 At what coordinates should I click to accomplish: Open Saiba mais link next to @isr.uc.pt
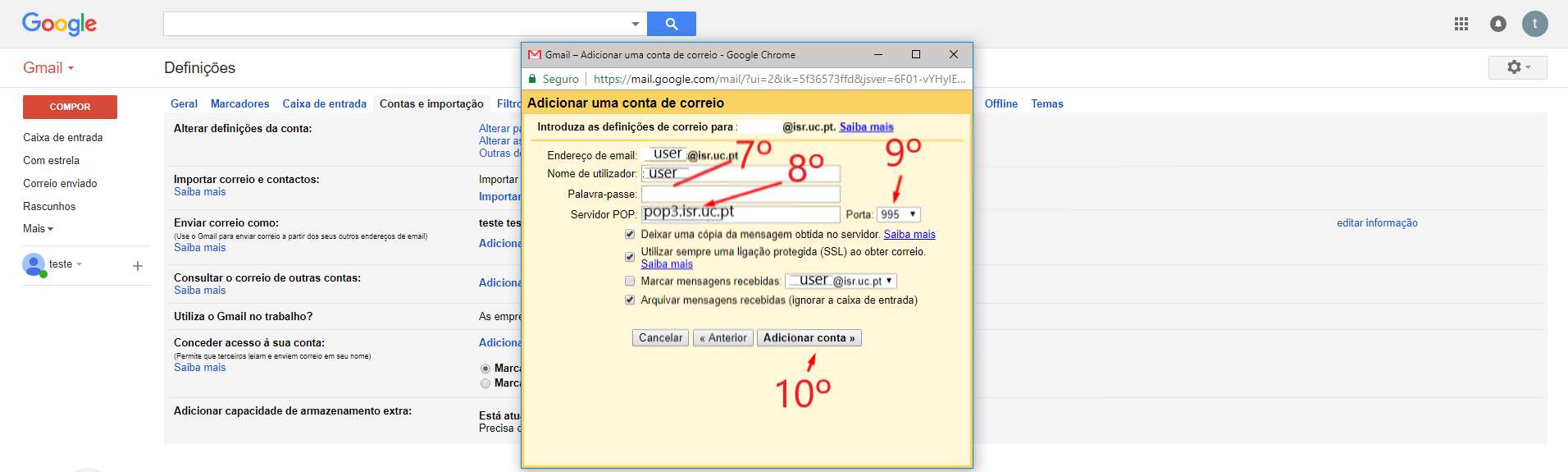coord(866,127)
